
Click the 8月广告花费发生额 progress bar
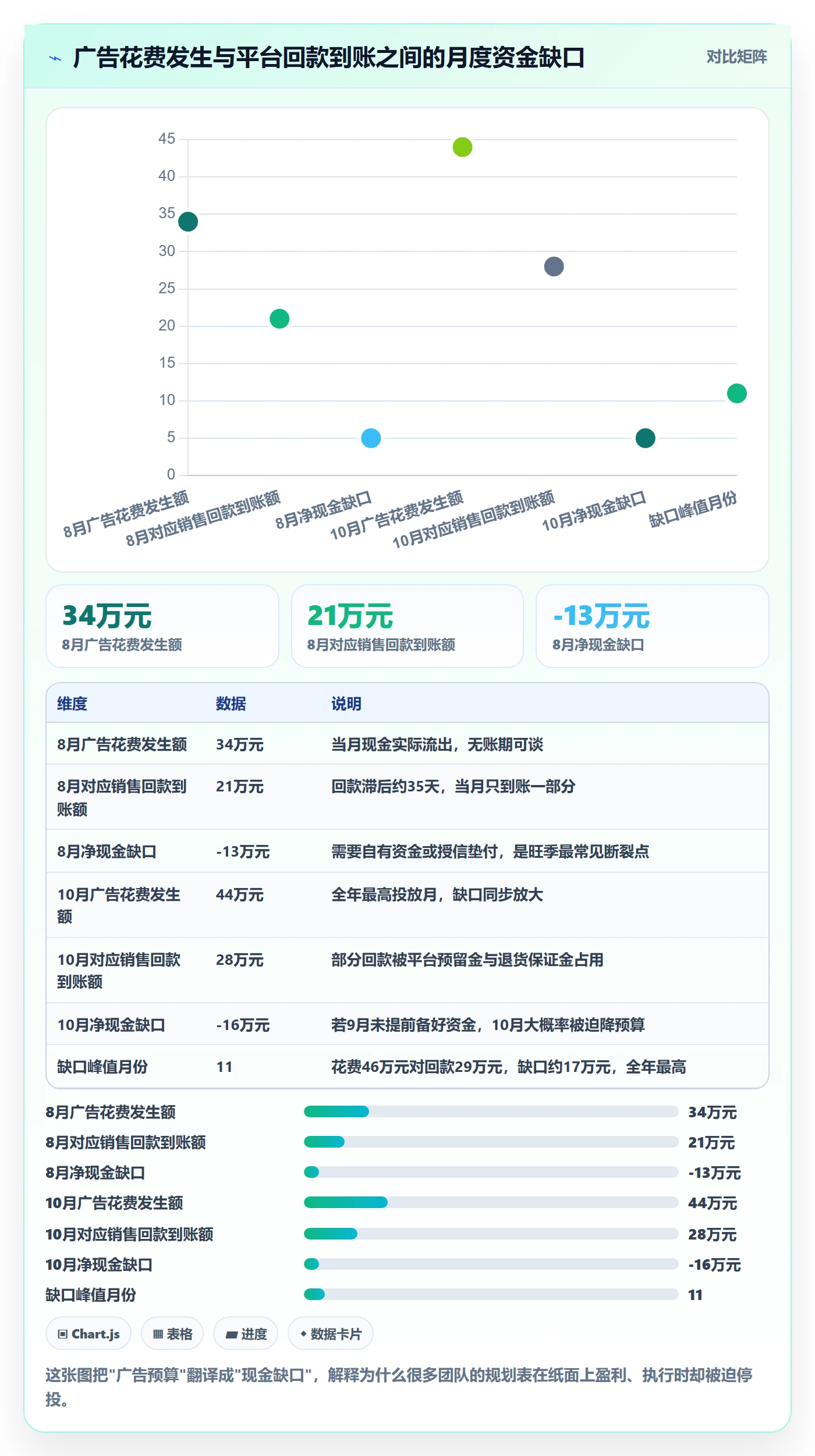coord(491,1111)
